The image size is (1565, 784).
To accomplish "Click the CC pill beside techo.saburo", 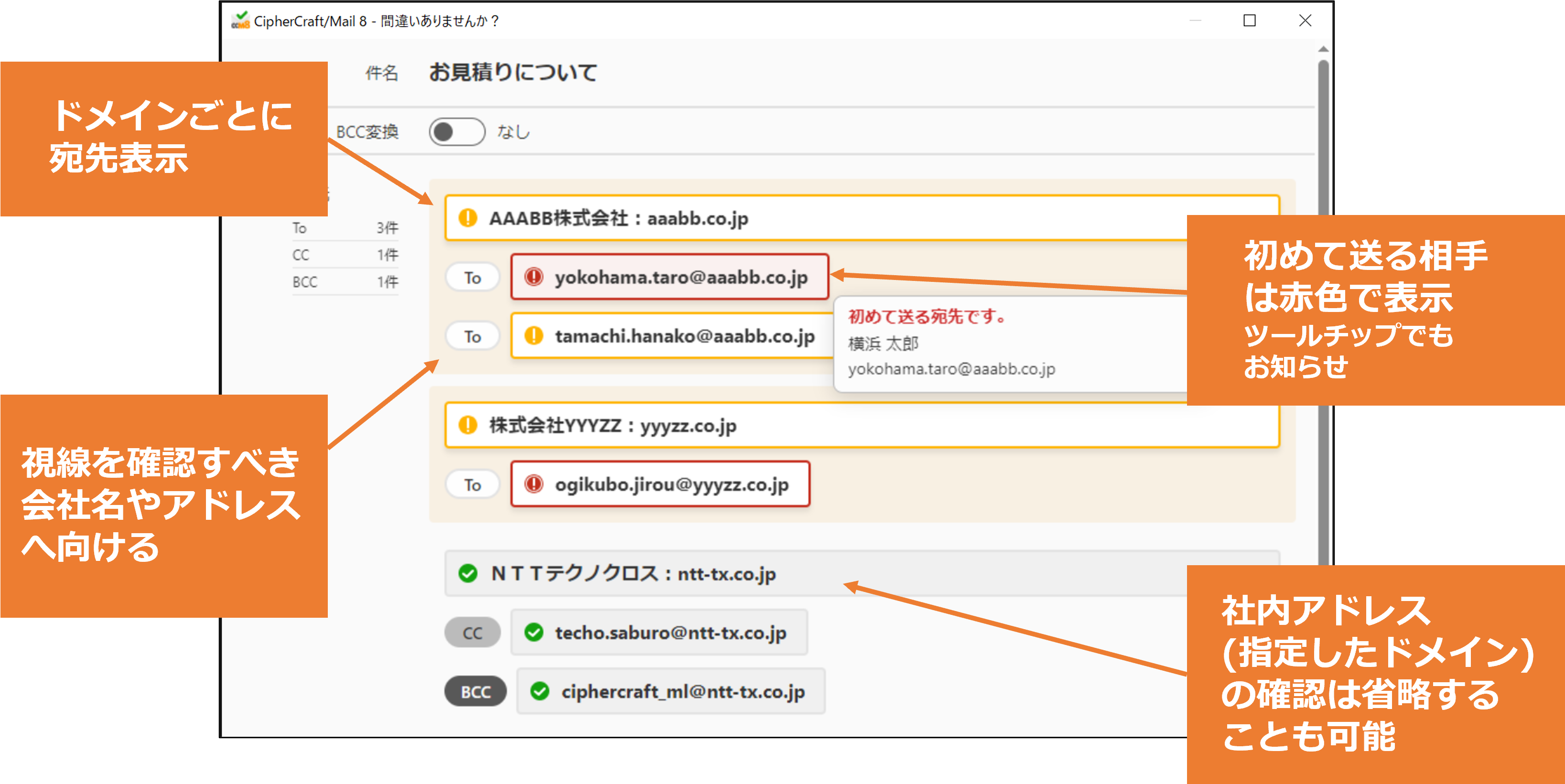I will (x=473, y=632).
